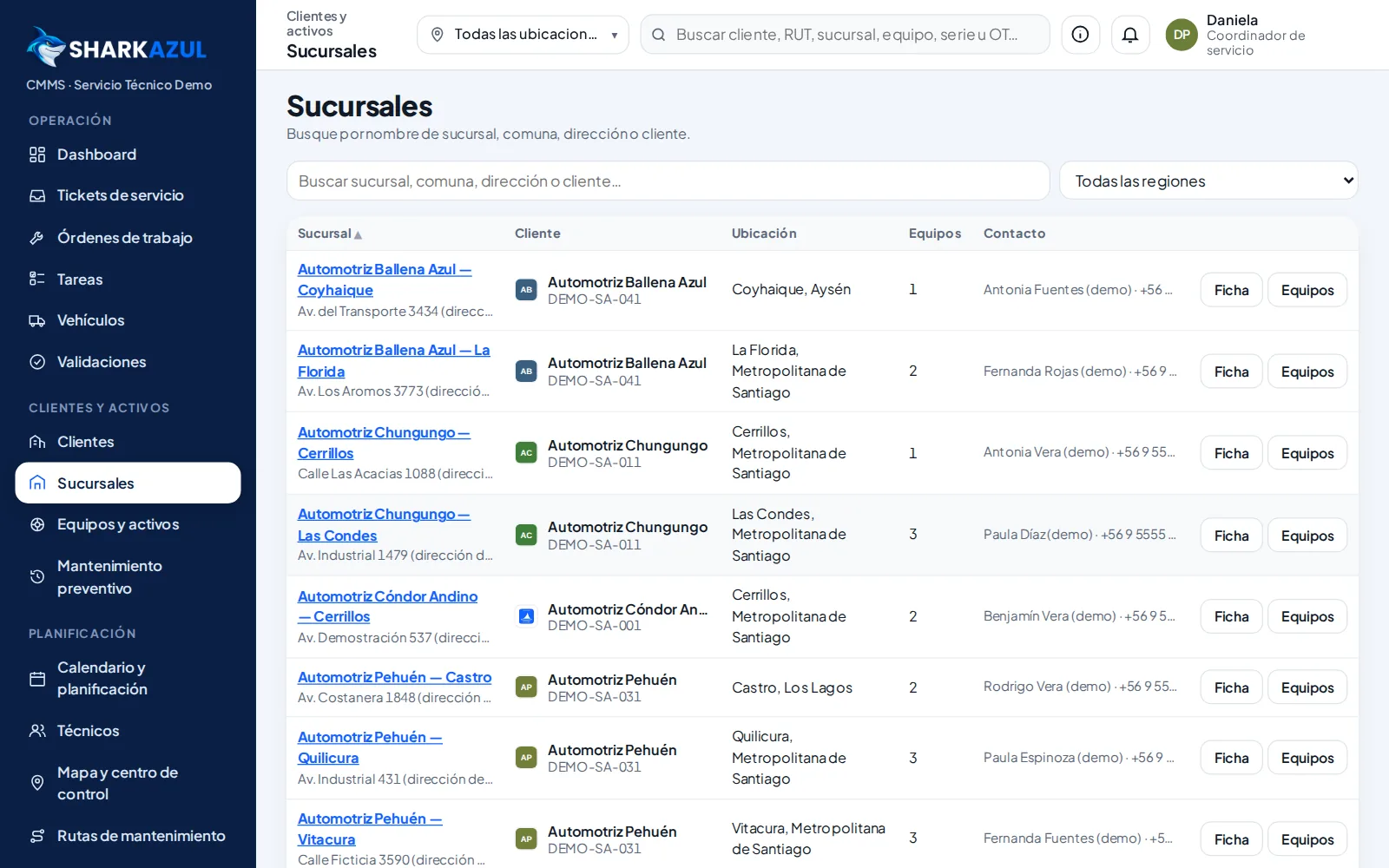Image resolution: width=1389 pixels, height=868 pixels.
Task: Click the Mapa y centro de control pin icon
Action: click(x=37, y=783)
